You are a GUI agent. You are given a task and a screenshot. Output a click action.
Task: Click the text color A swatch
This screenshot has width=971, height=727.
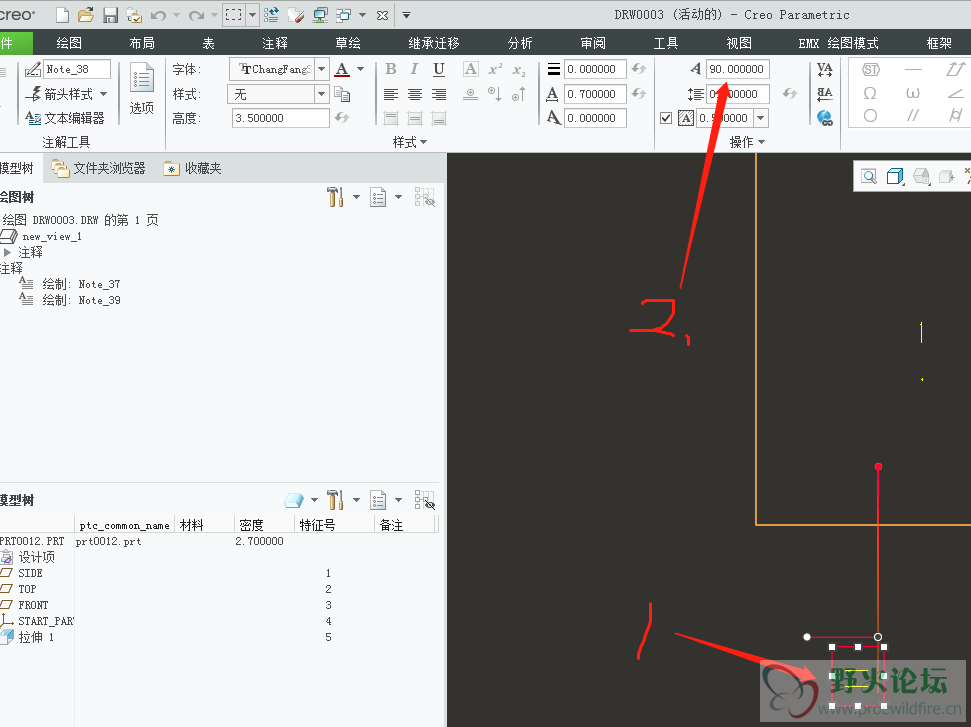click(342, 69)
